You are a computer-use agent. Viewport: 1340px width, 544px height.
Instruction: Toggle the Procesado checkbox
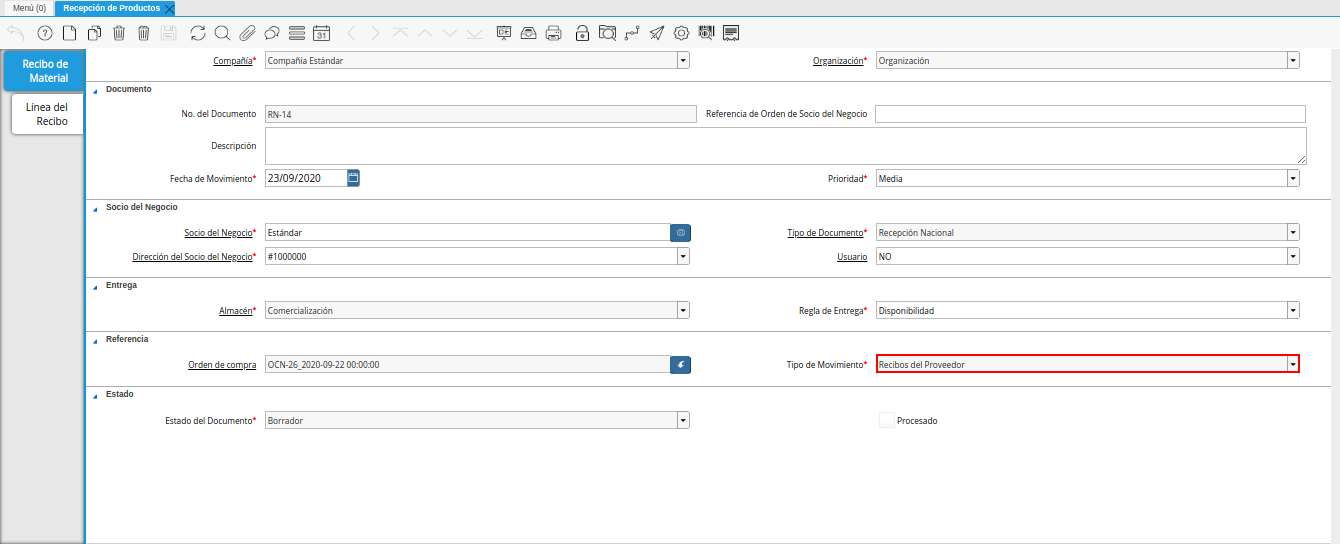[886, 421]
